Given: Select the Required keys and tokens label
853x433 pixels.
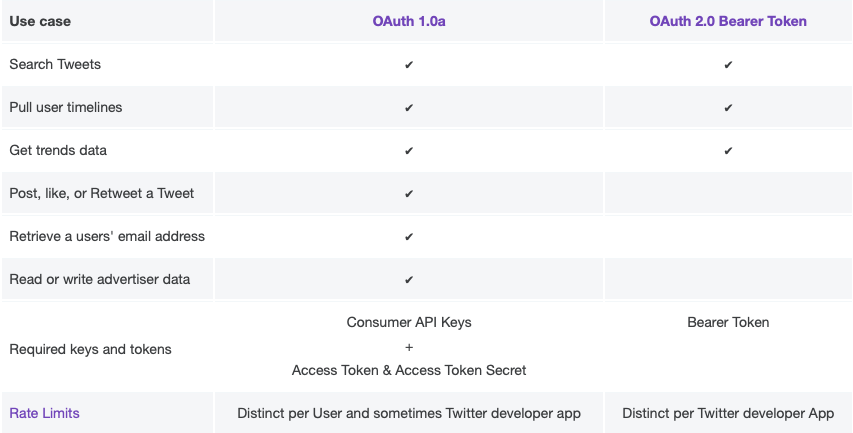Looking at the screenshot, I should [x=90, y=349].
